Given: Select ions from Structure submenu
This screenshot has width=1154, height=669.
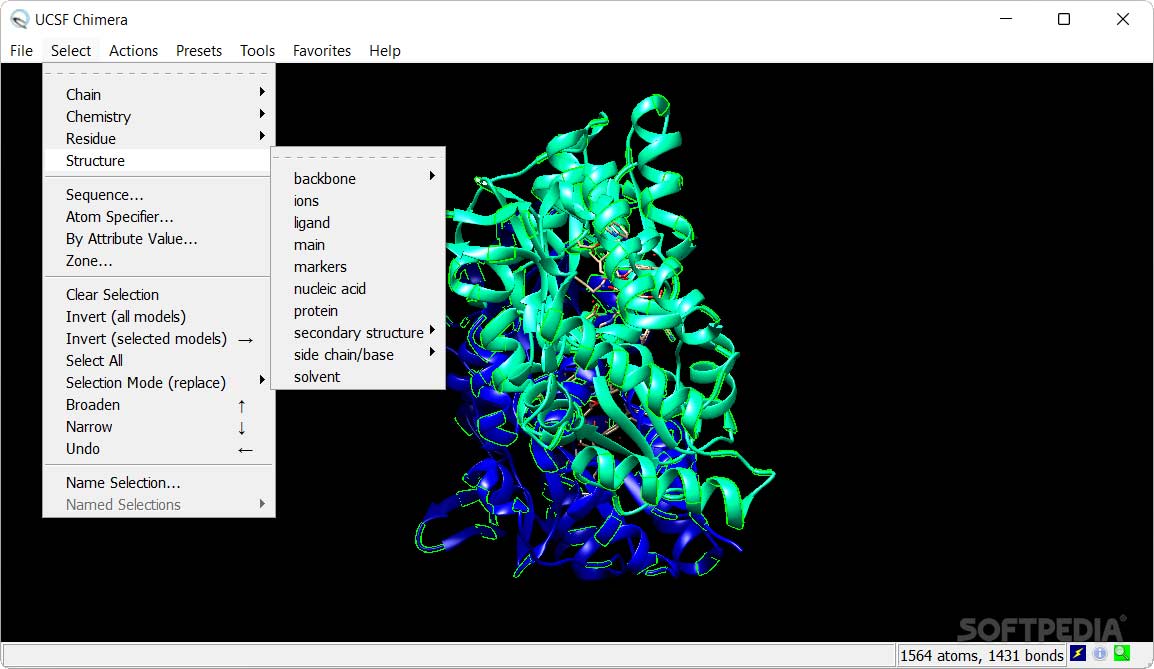Looking at the screenshot, I should tap(358, 200).
